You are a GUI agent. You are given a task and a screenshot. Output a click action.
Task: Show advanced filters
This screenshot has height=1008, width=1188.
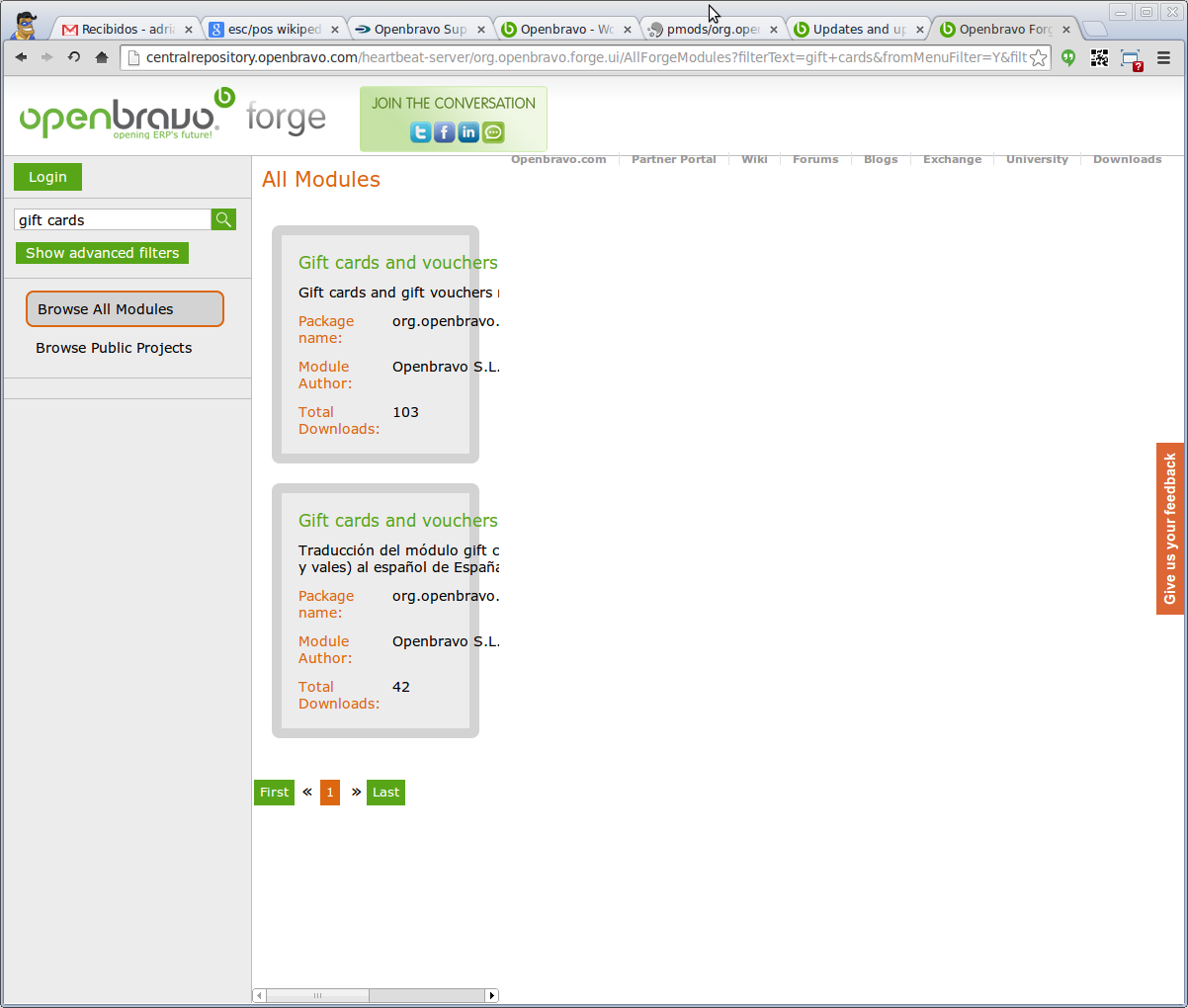(102, 253)
